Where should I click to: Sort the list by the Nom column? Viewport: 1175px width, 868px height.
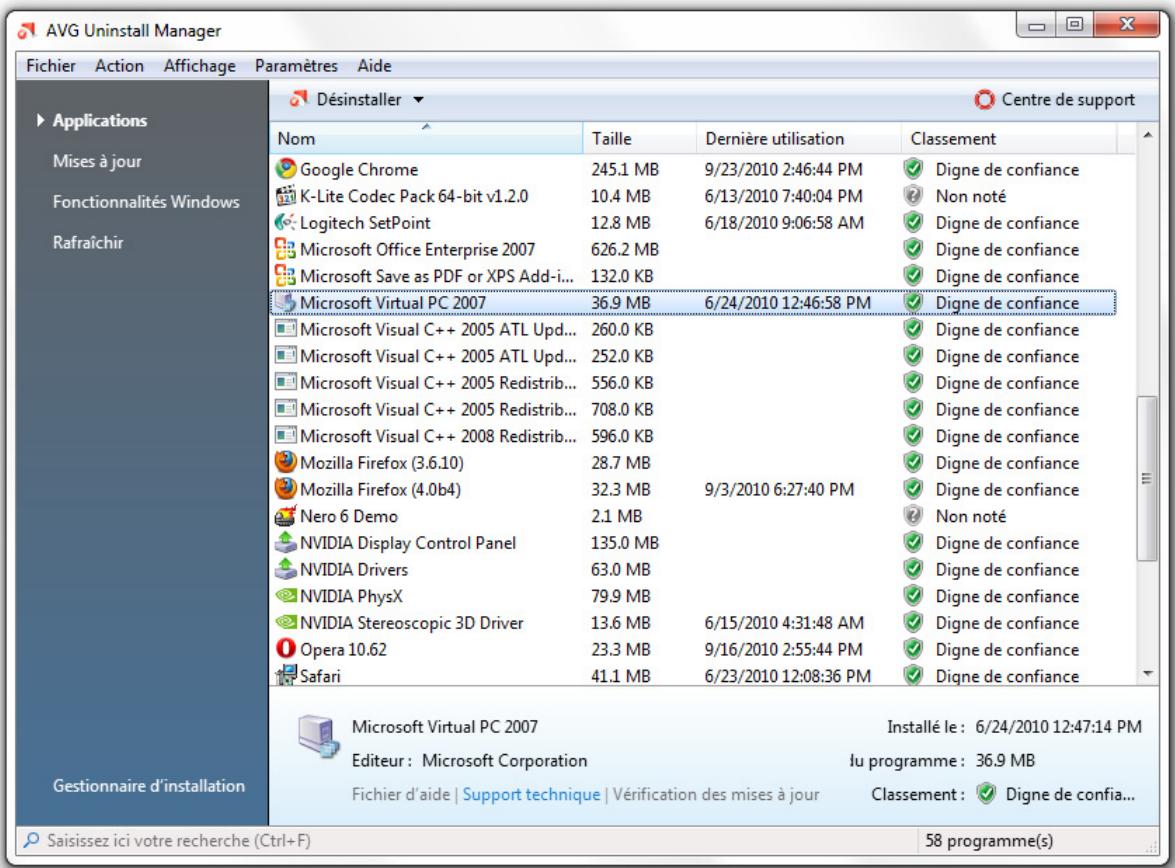426,139
